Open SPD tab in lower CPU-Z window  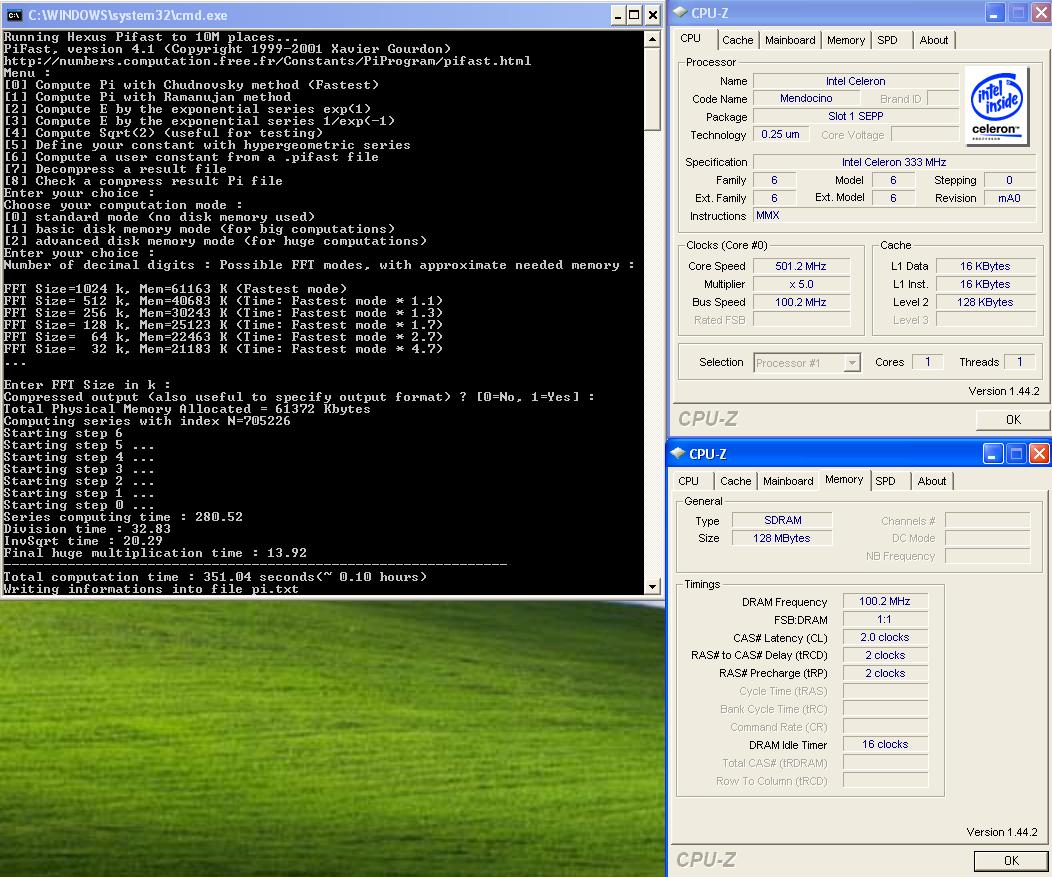885,481
